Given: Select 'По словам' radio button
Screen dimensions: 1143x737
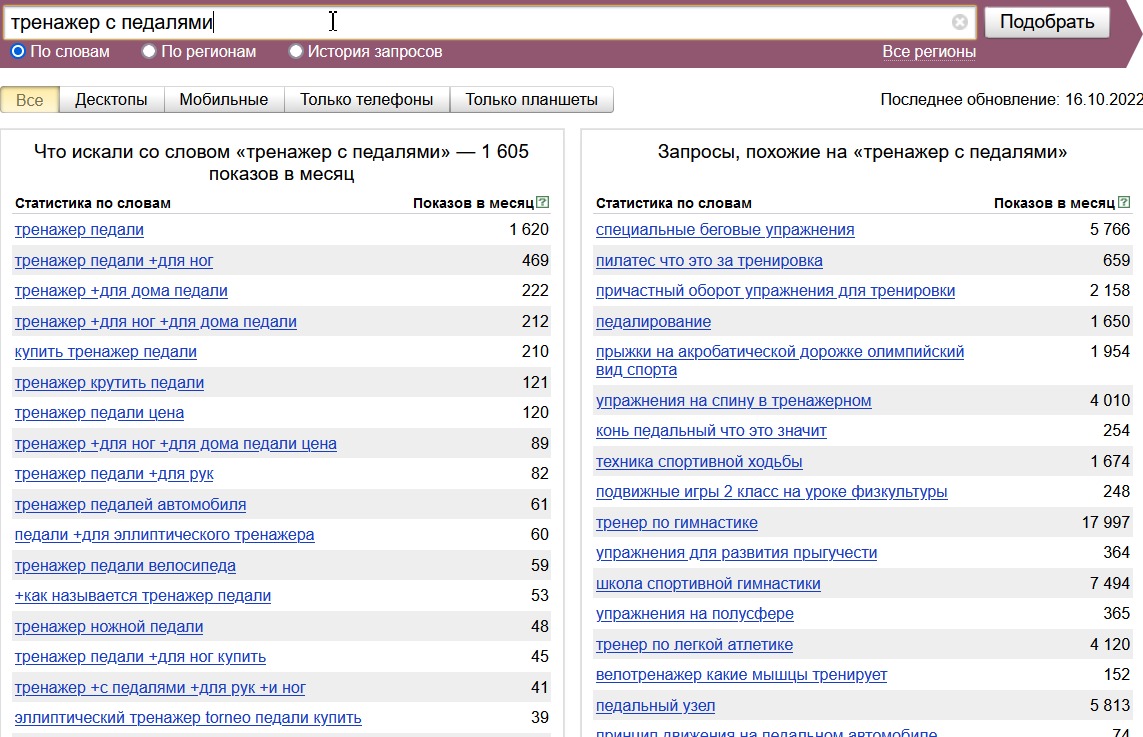Looking at the screenshot, I should (x=18, y=51).
